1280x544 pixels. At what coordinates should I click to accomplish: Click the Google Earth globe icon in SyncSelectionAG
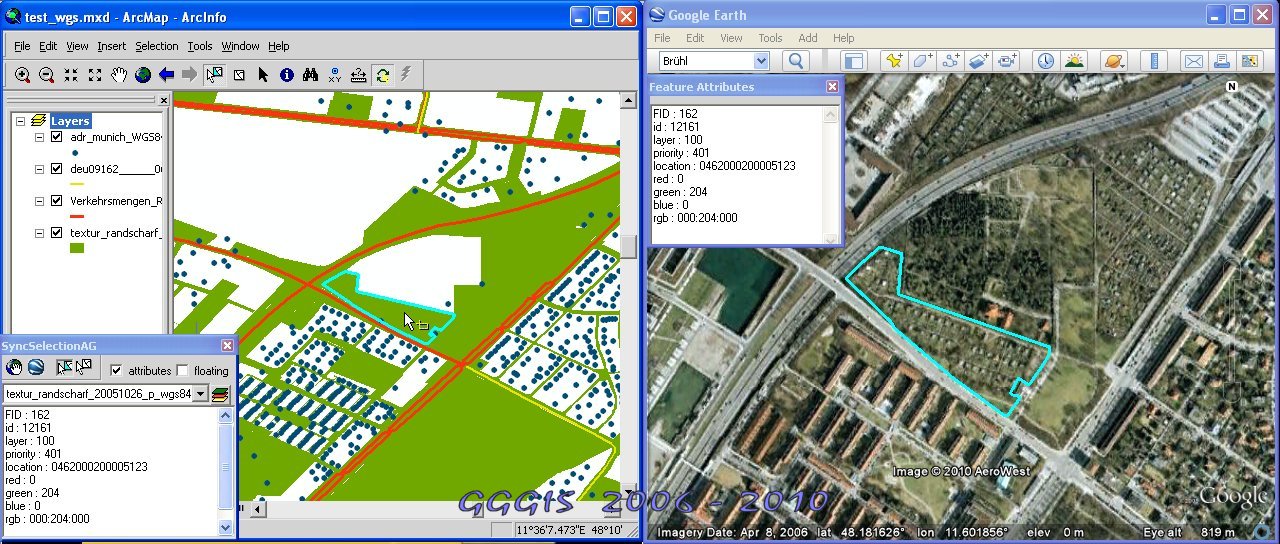click(x=36, y=368)
